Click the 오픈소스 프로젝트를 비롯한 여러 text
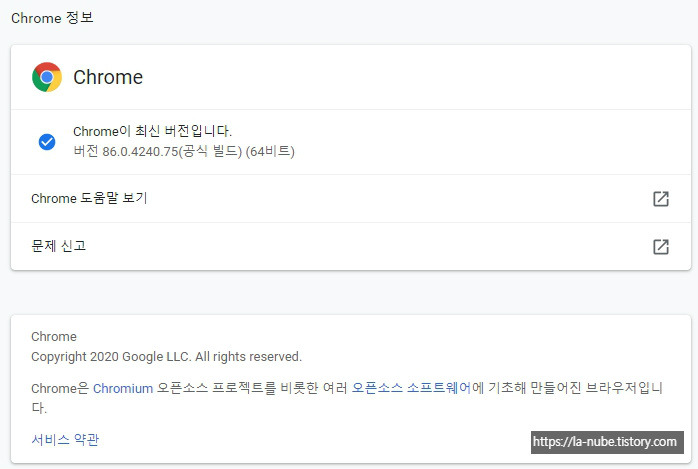Image resolution: width=698 pixels, height=469 pixels. coord(252,388)
